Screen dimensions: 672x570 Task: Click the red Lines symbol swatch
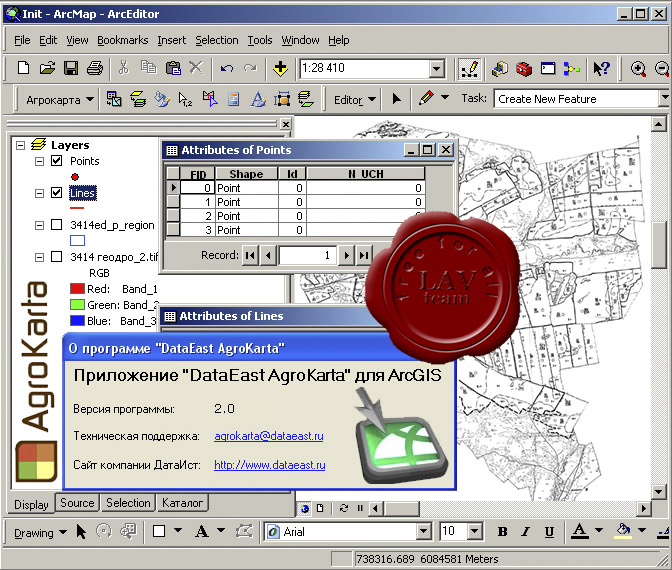pos(77,208)
